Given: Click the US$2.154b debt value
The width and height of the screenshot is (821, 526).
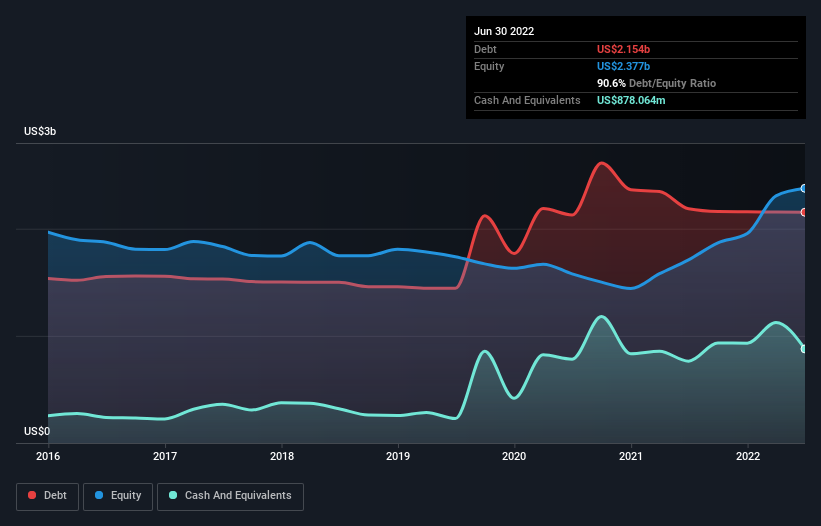Looking at the screenshot, I should [623, 49].
